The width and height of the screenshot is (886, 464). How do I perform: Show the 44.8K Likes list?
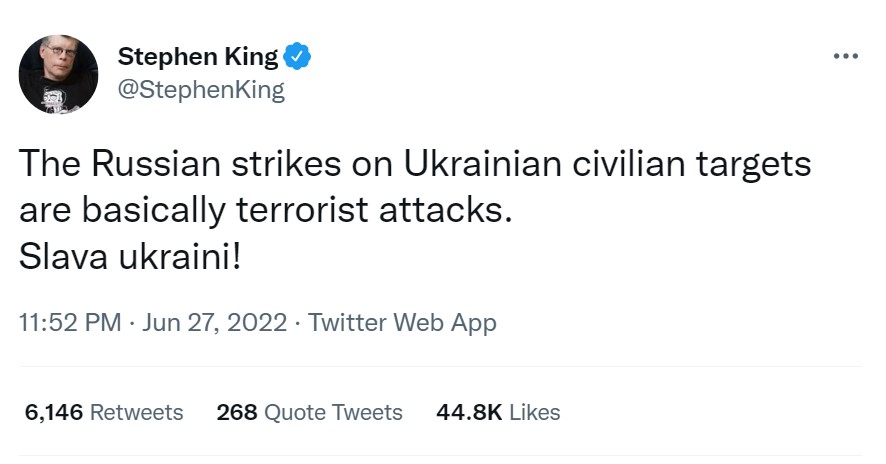click(498, 412)
